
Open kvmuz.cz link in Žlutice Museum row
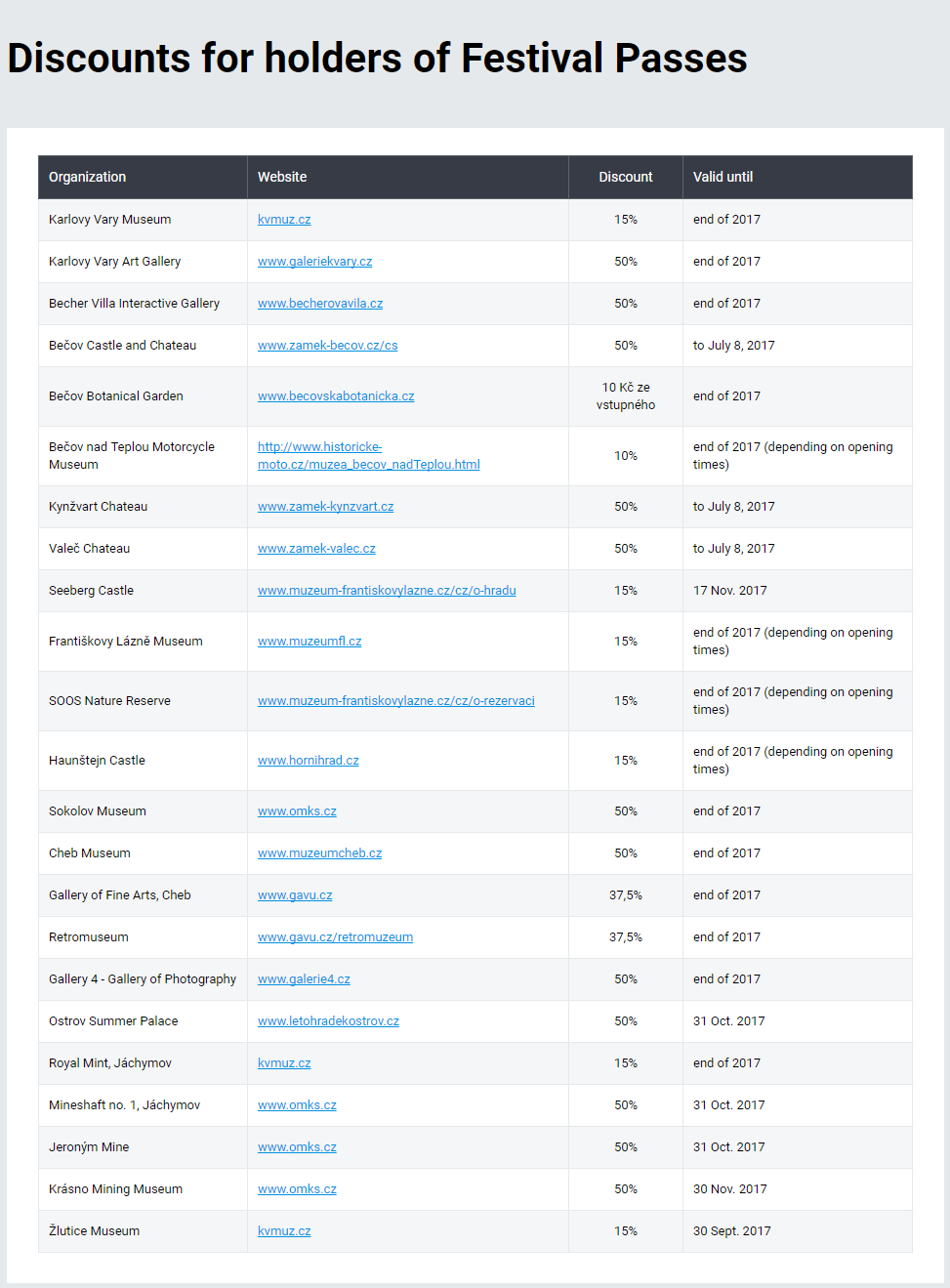pos(284,1231)
